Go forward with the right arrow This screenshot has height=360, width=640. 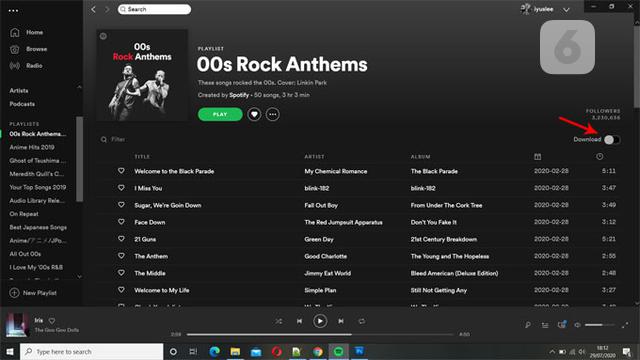[x=107, y=9]
